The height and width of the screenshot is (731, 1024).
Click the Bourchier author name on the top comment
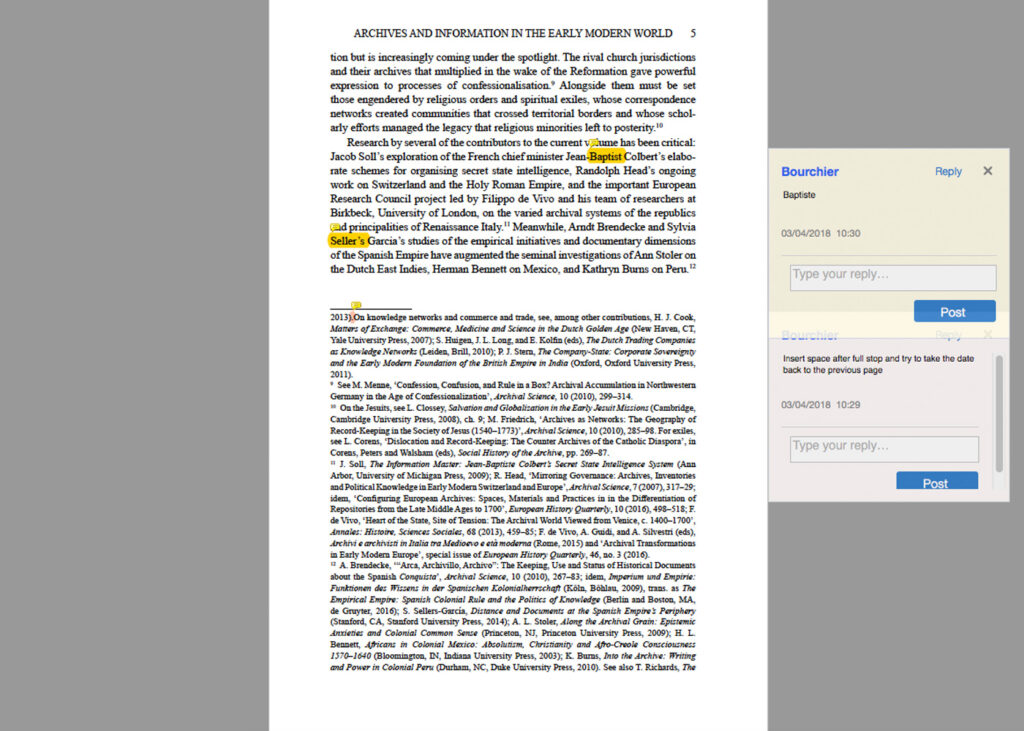(810, 171)
